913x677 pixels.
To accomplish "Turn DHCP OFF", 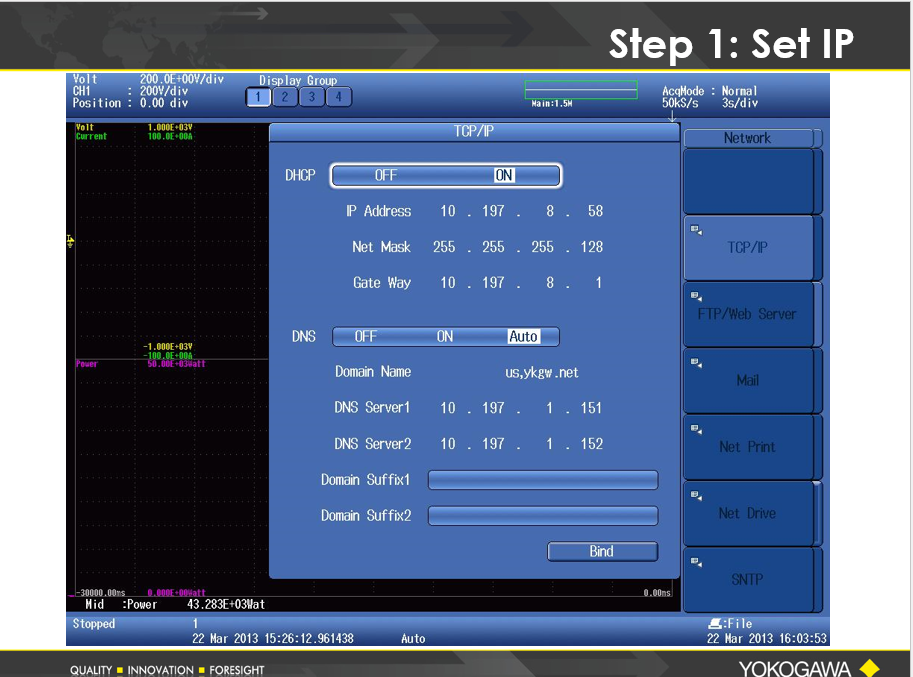I will 386,175.
